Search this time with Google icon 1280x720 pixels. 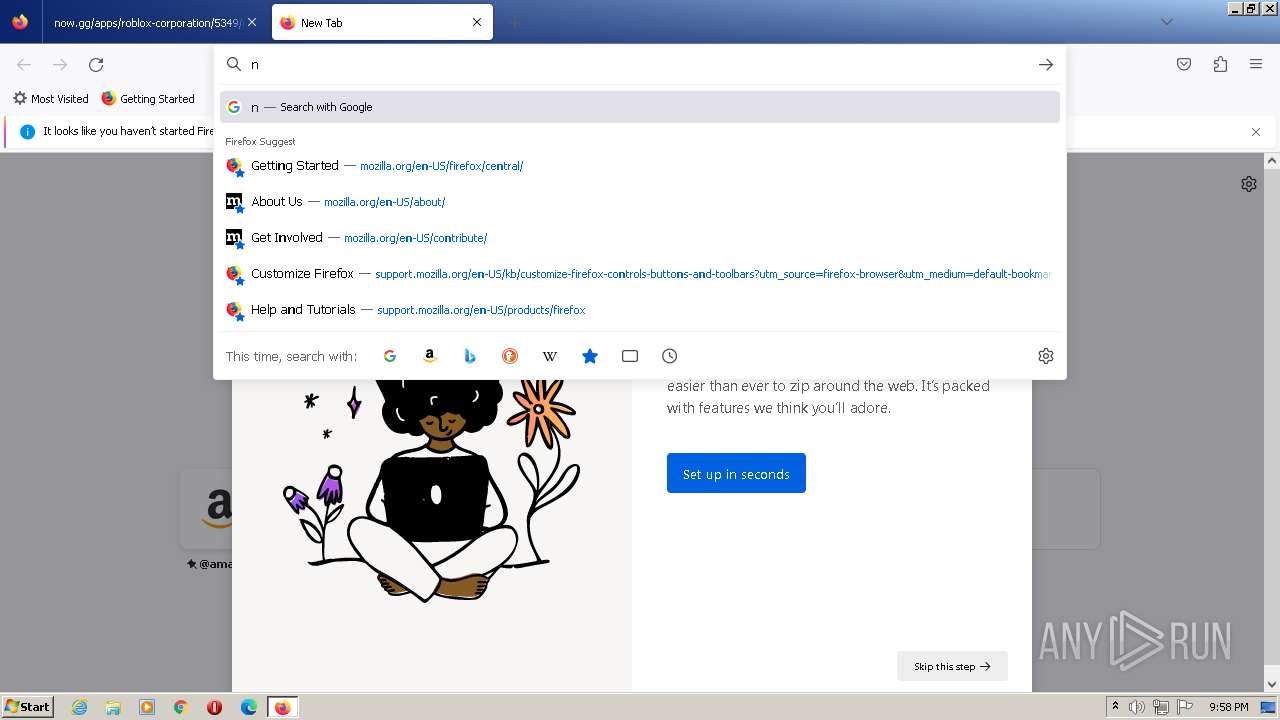[390, 356]
